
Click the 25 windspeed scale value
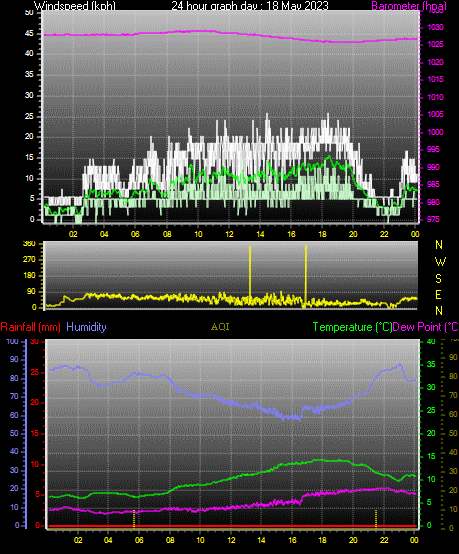click(x=29, y=116)
